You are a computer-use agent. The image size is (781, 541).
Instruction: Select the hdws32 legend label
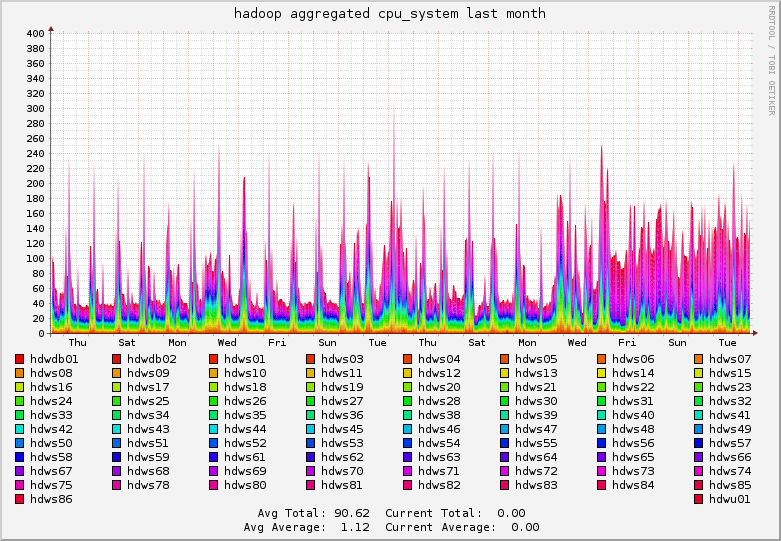(x=730, y=401)
